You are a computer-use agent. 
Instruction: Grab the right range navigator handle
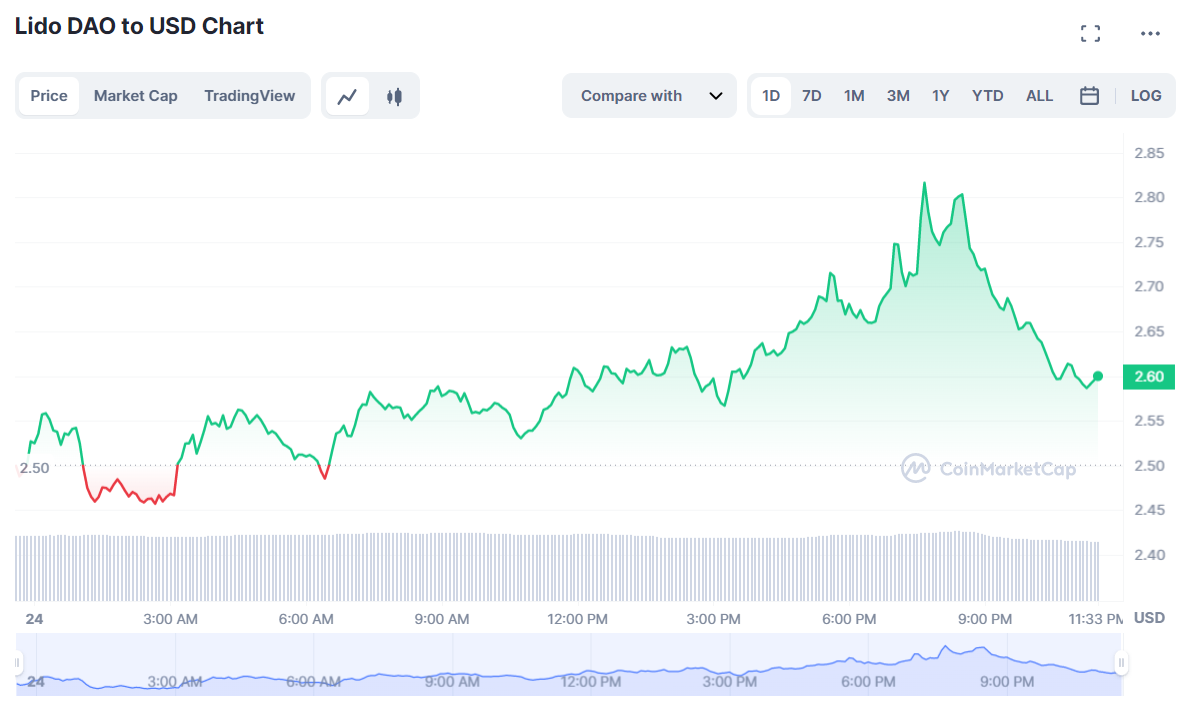point(1121,662)
